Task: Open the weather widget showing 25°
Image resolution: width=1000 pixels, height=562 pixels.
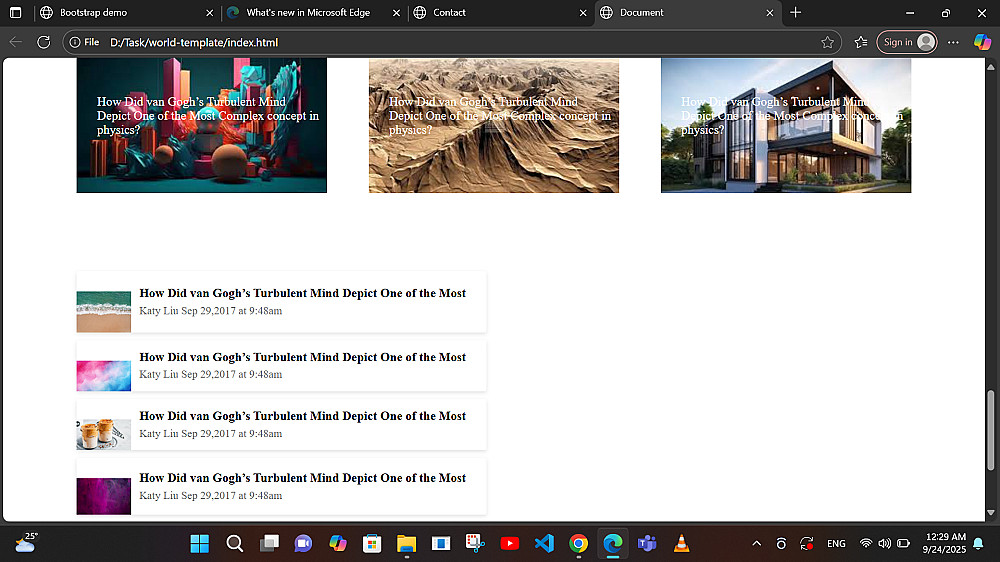Action: (x=26, y=543)
